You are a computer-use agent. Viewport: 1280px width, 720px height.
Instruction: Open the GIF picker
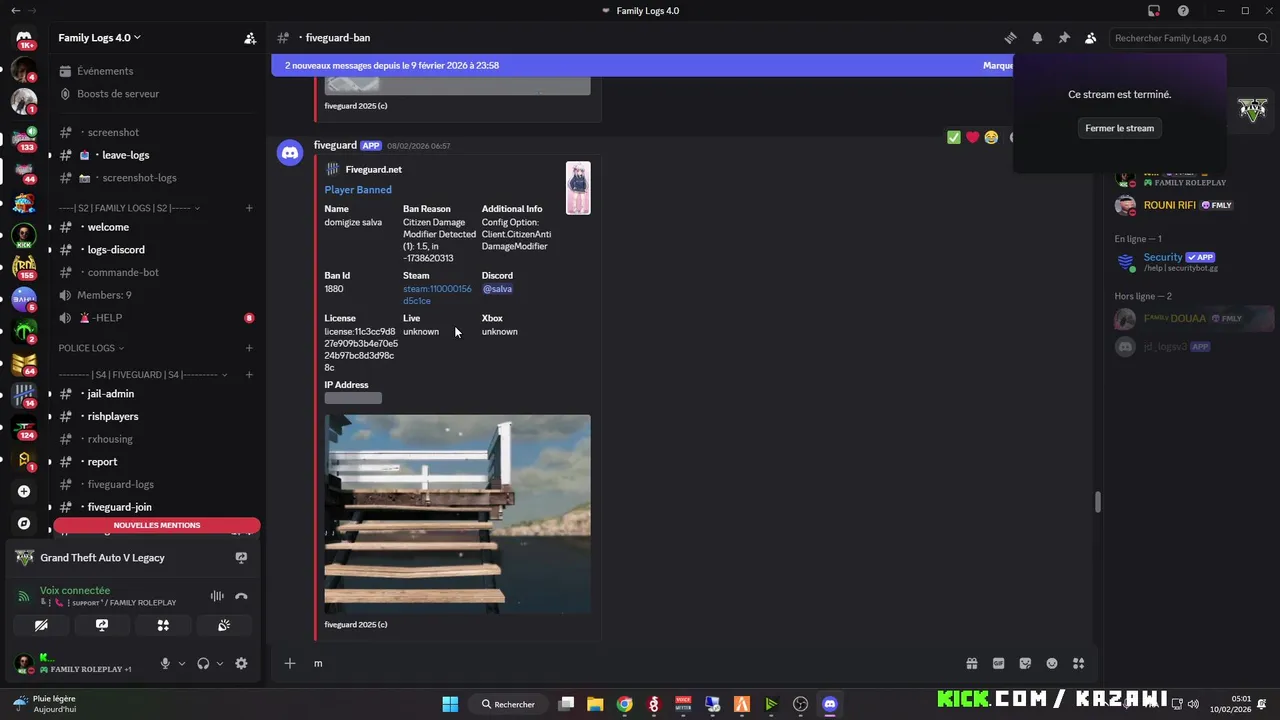[x=998, y=663]
